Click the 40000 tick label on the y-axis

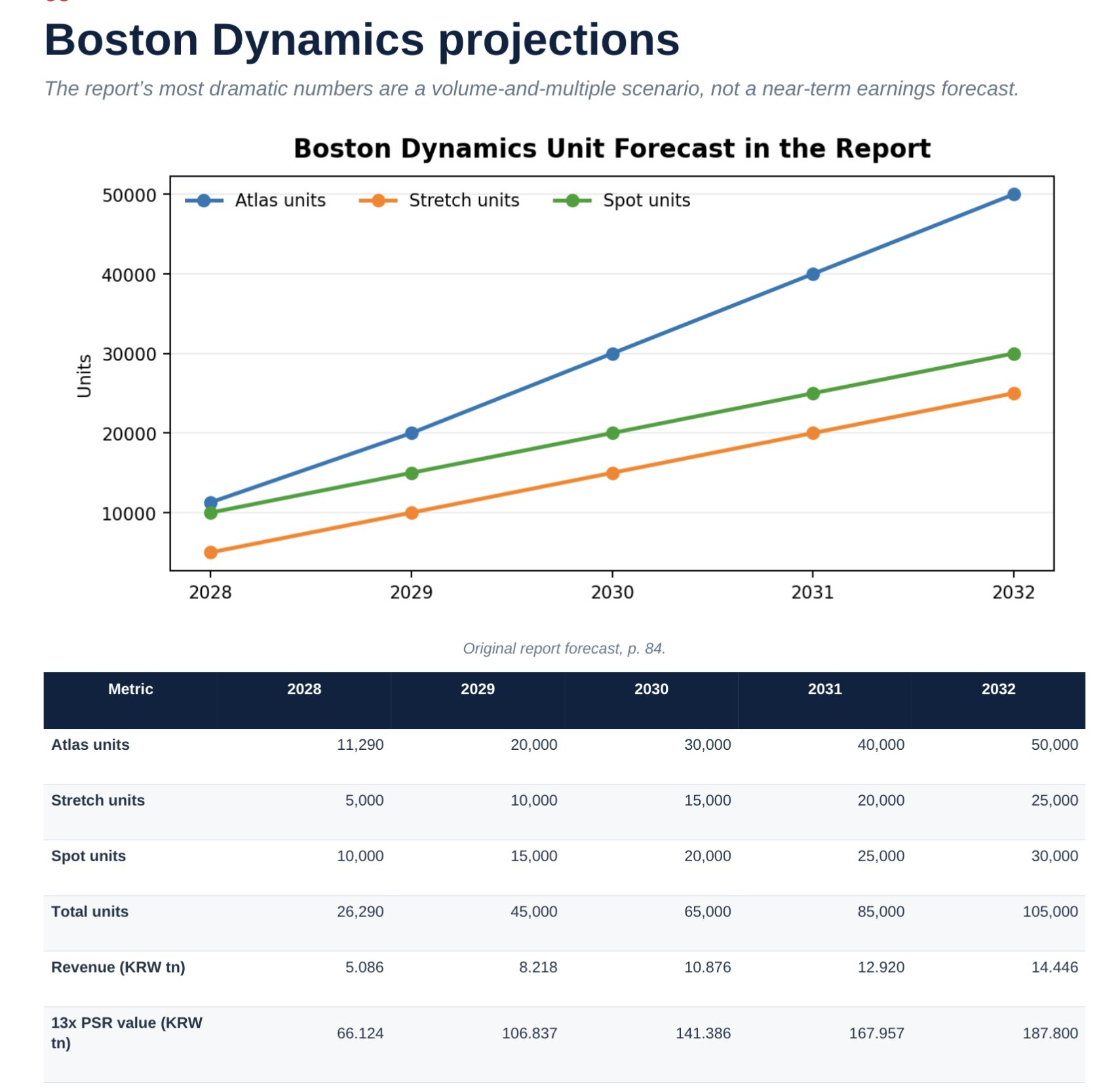pos(129,275)
